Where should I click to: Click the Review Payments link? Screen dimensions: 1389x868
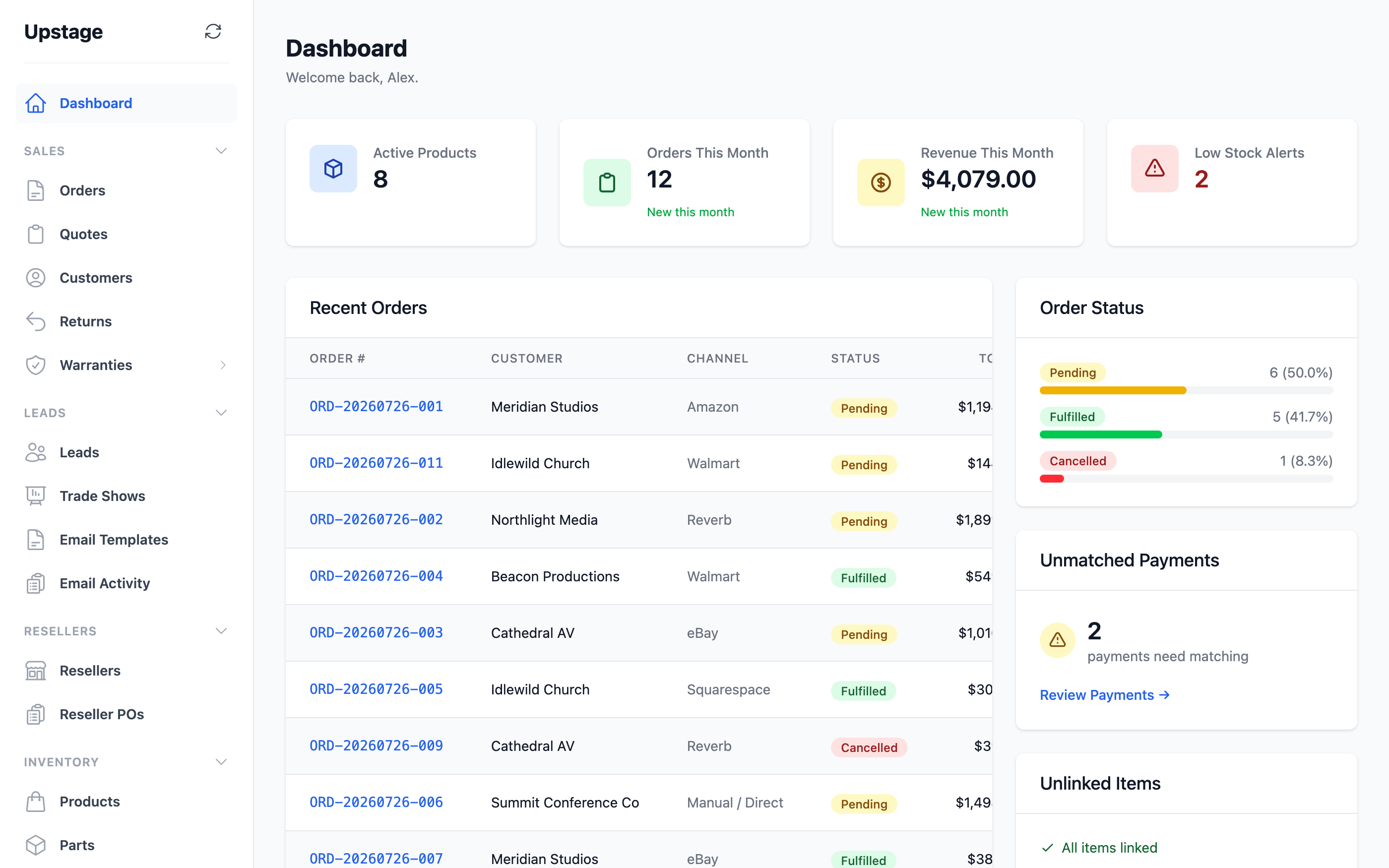pos(1104,694)
